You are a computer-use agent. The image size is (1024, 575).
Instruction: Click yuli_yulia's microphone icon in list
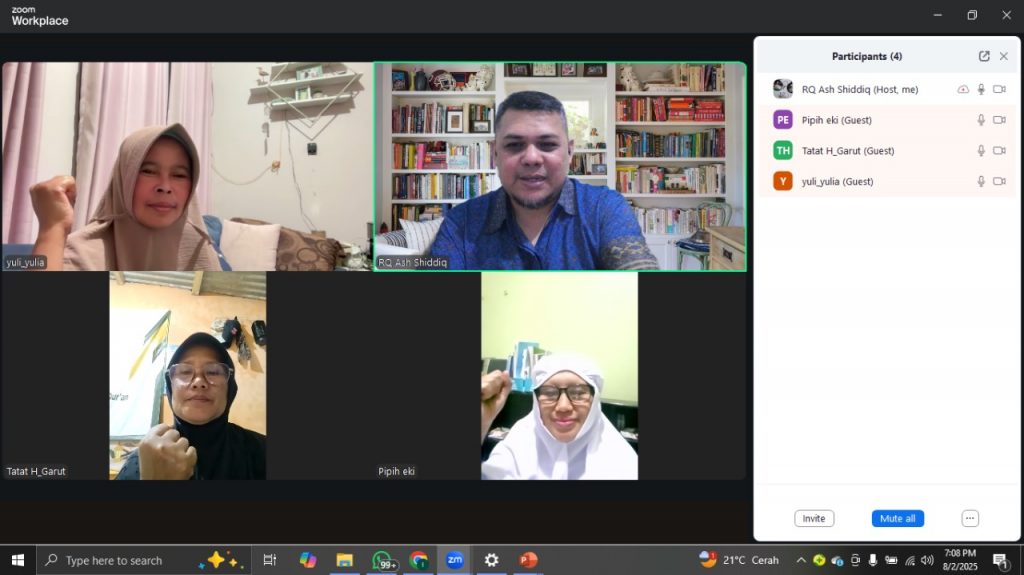[981, 182]
